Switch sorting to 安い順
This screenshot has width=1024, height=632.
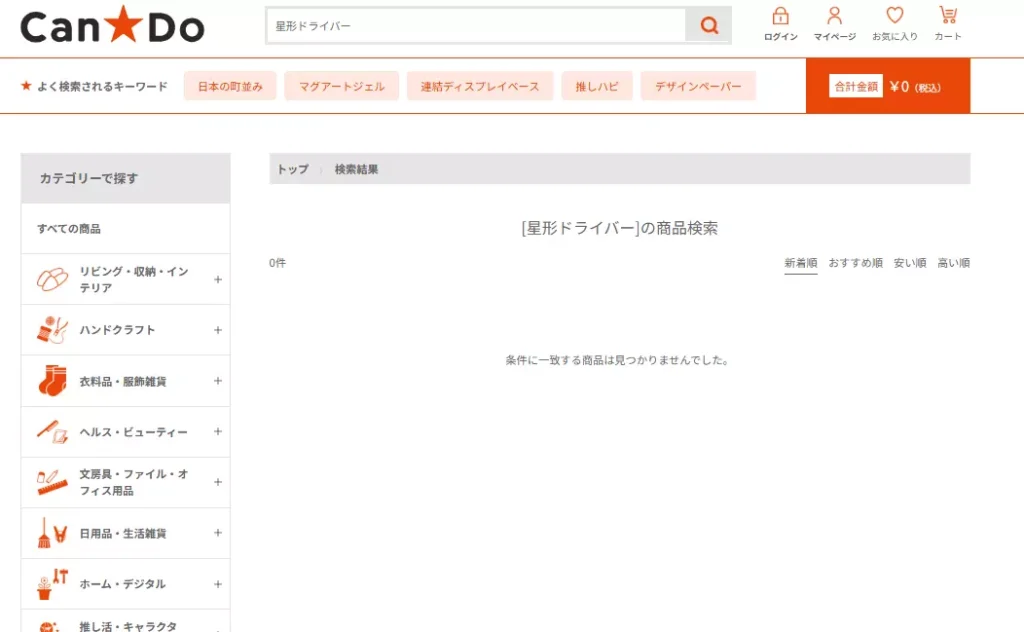[x=908, y=262]
